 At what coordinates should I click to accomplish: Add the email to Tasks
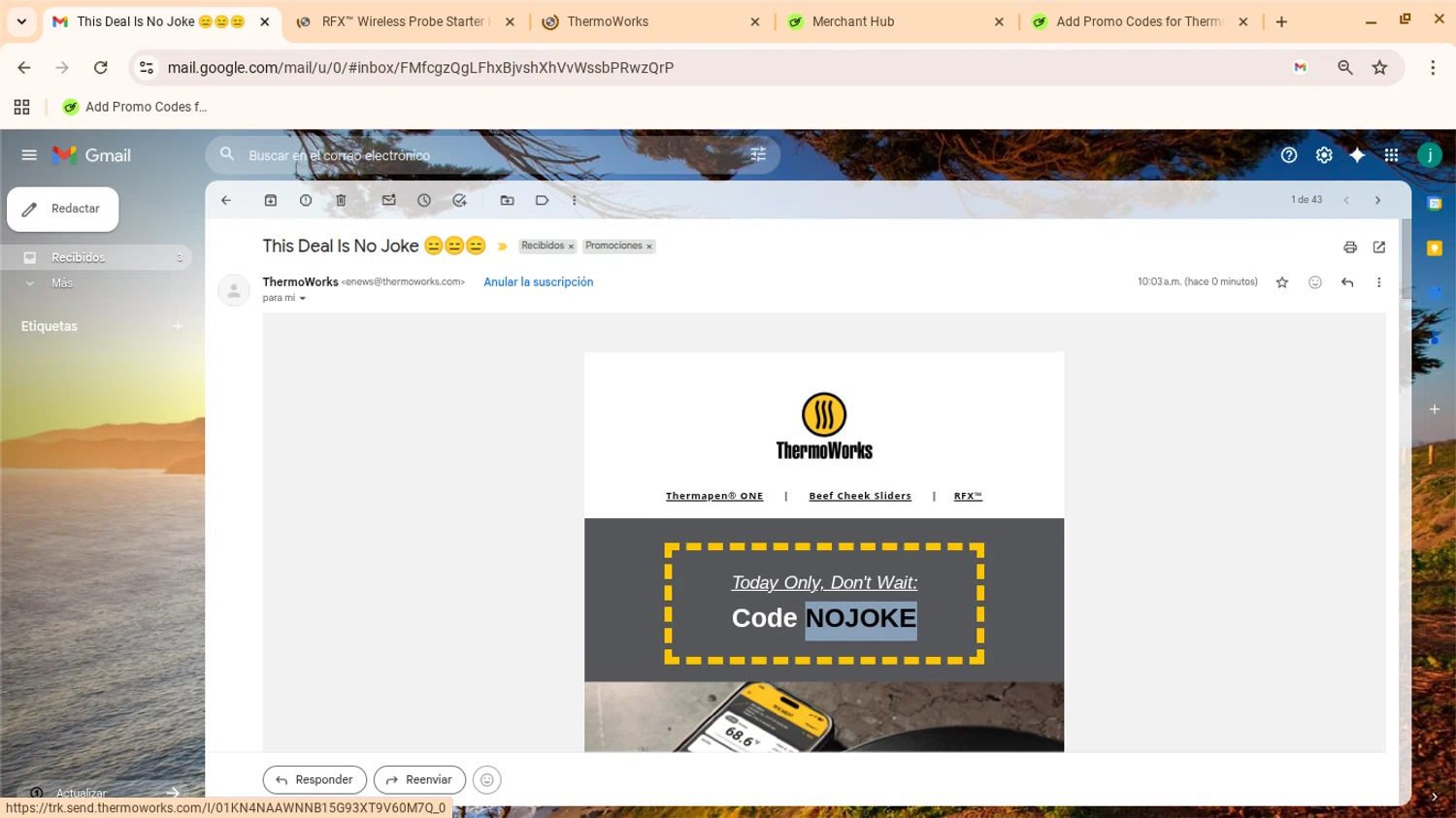click(459, 200)
